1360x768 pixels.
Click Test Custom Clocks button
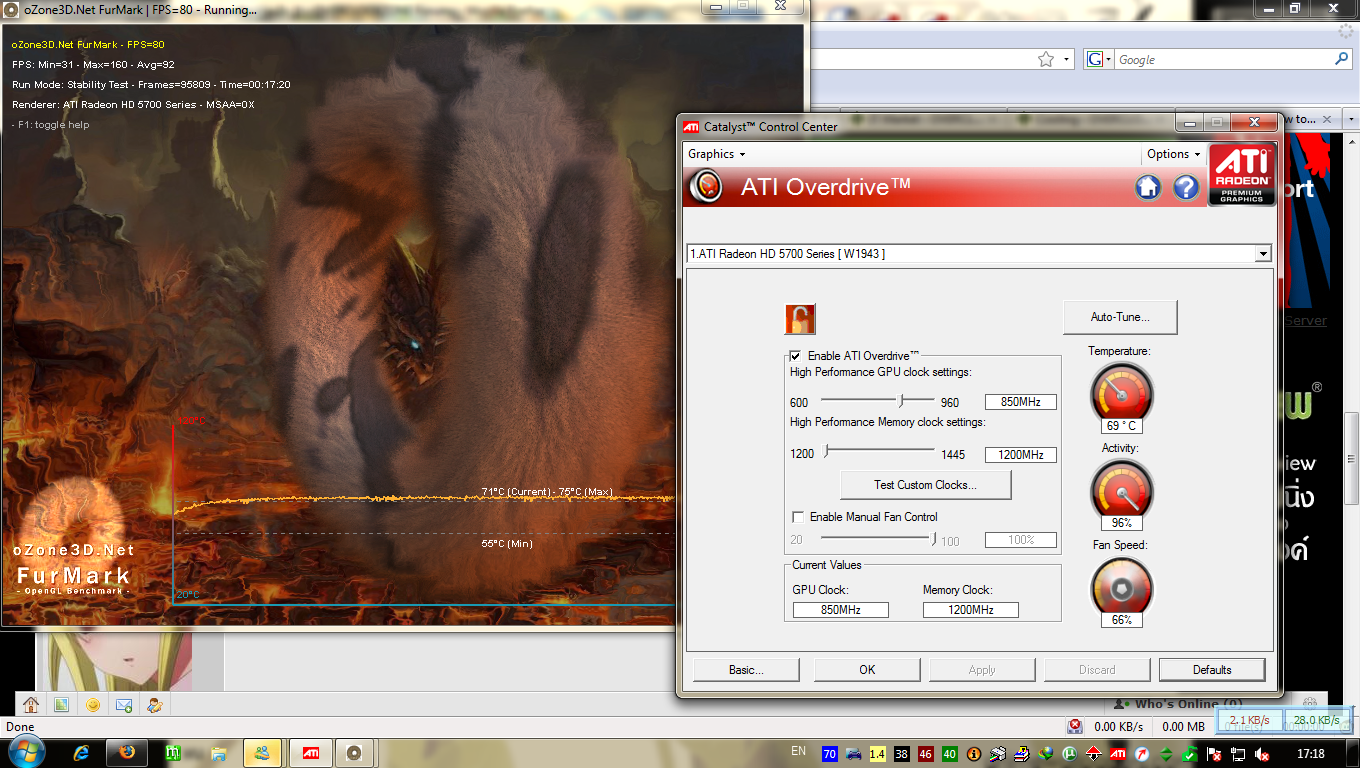925,485
